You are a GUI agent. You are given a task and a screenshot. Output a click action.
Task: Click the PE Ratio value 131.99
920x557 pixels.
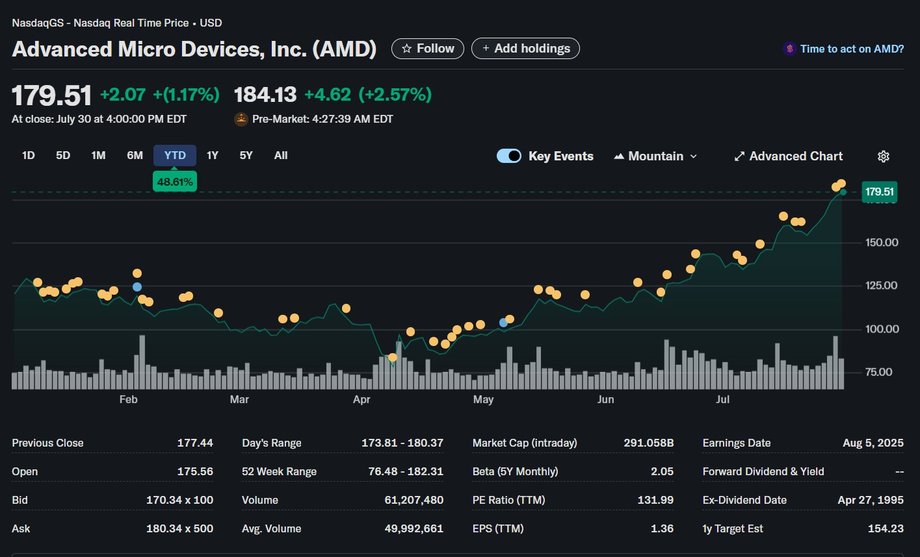pos(655,500)
